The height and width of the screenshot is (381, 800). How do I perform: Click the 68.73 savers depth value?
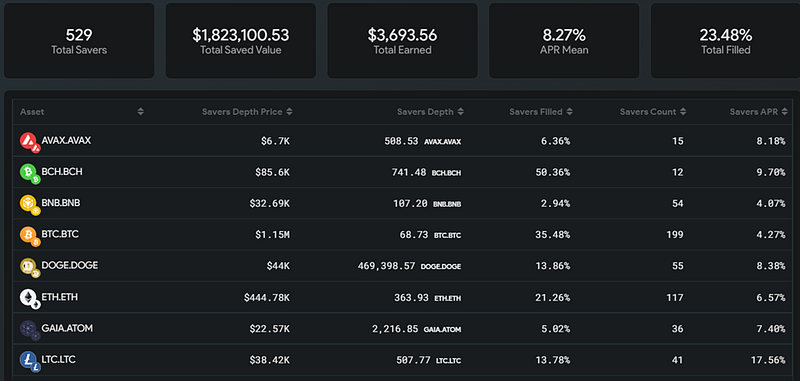[x=414, y=235]
